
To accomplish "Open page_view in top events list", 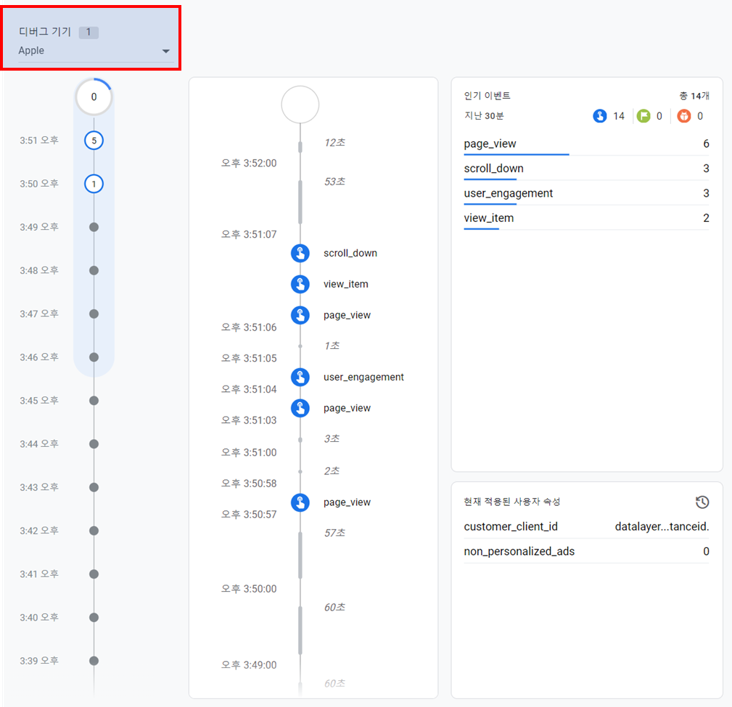I will [586, 144].
